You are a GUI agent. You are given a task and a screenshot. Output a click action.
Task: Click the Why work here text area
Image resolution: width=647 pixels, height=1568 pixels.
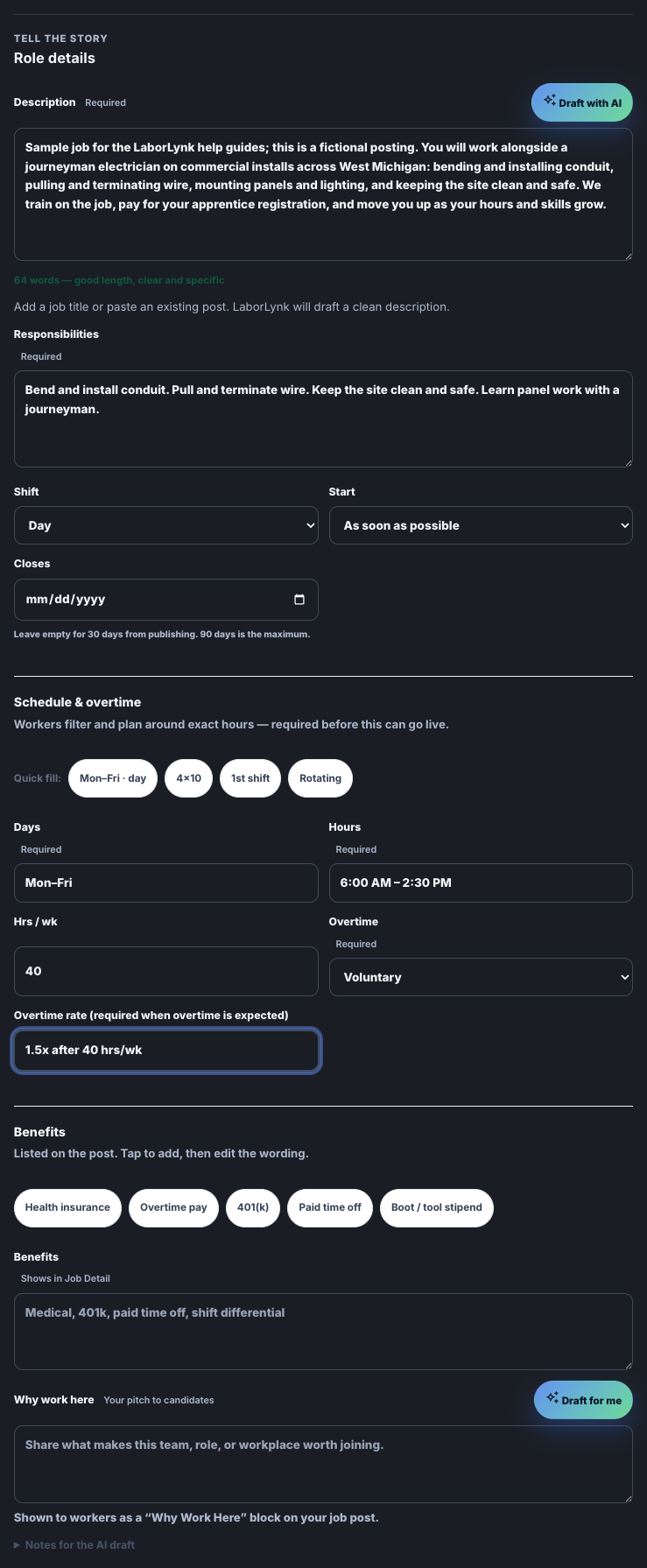(323, 1464)
